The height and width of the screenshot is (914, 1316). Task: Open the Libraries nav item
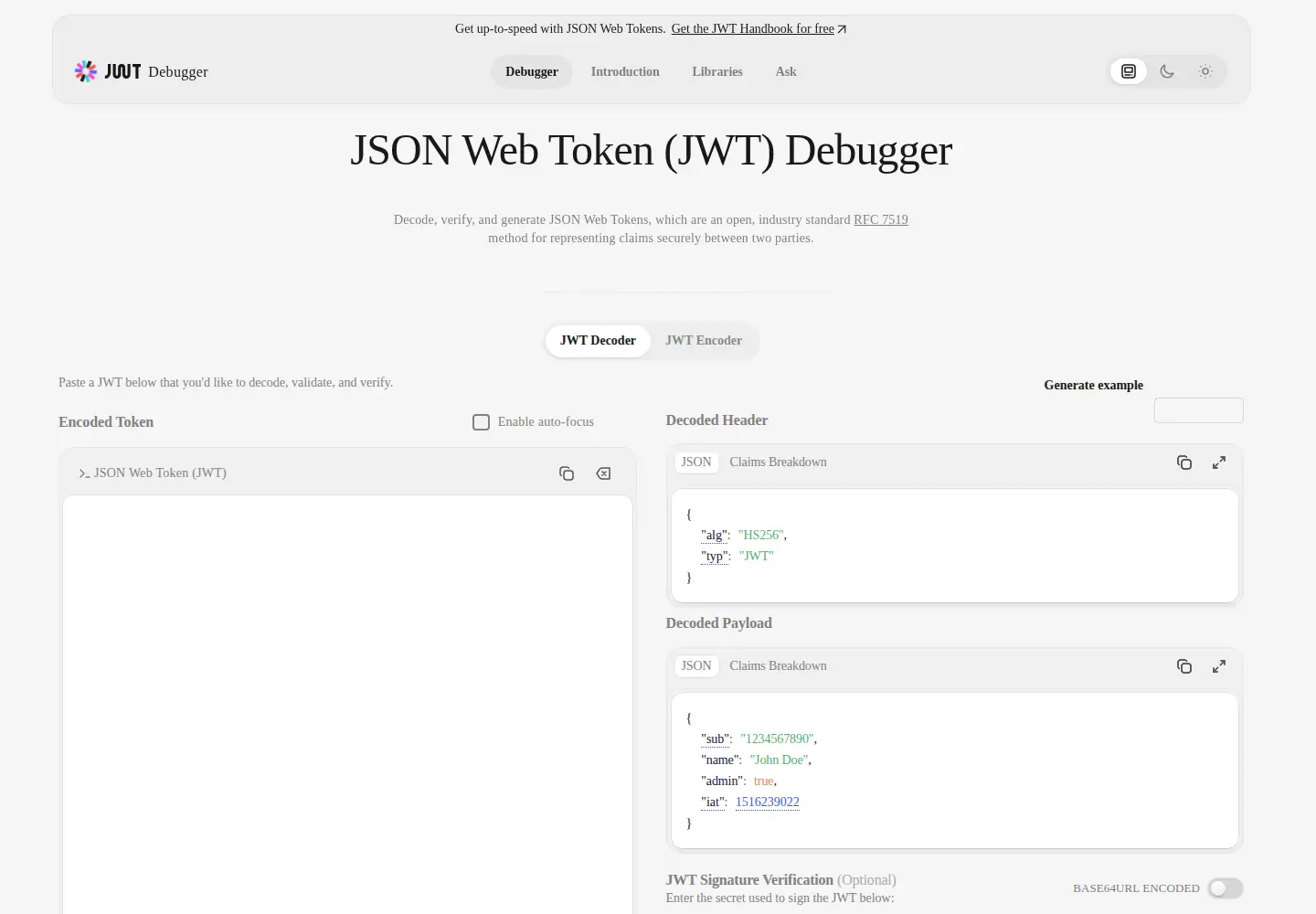pos(717,71)
